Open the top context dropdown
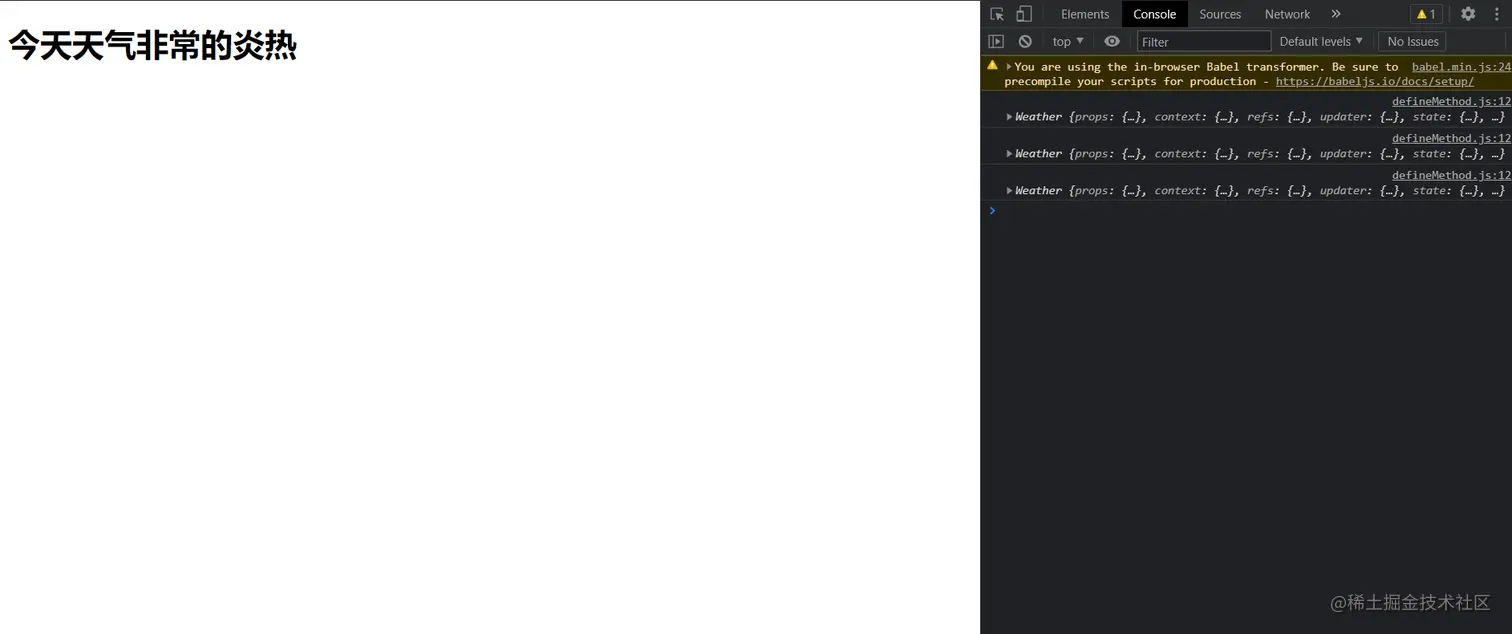The image size is (1512, 634). coord(1068,41)
